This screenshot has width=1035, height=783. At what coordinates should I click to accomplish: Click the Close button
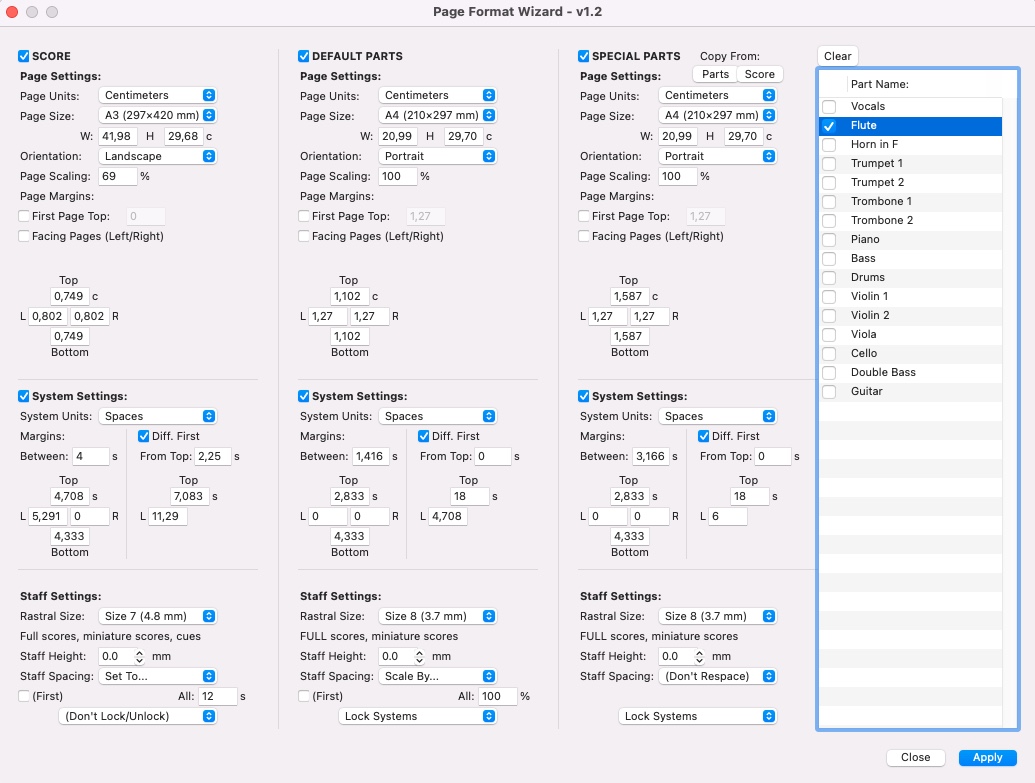click(915, 758)
